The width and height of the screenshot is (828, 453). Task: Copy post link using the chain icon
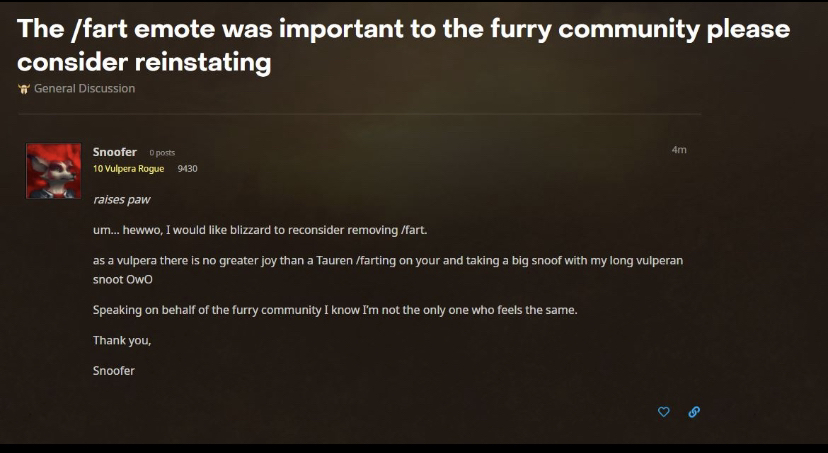693,412
